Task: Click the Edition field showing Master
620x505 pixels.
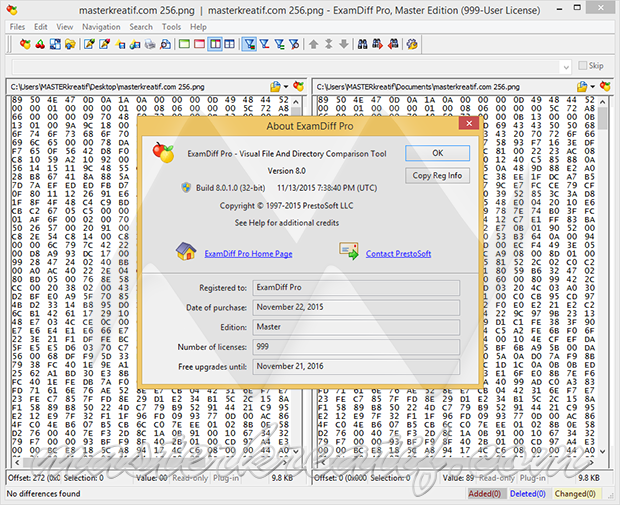Action: coord(356,327)
